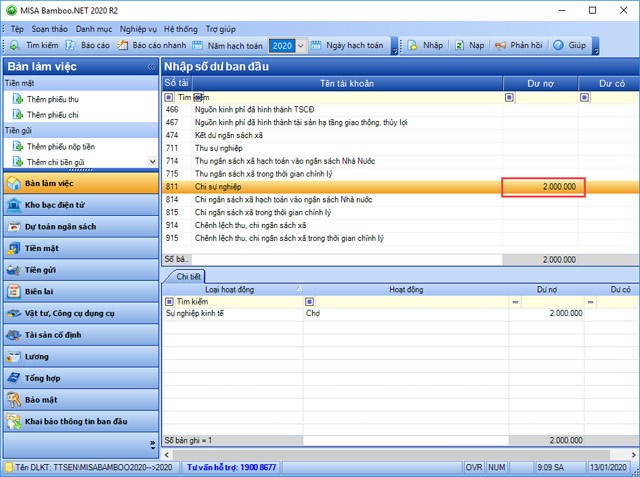Image resolution: width=640 pixels, height=477 pixels.
Task: Open the Nghiệp vụ menu
Action: (x=138, y=30)
